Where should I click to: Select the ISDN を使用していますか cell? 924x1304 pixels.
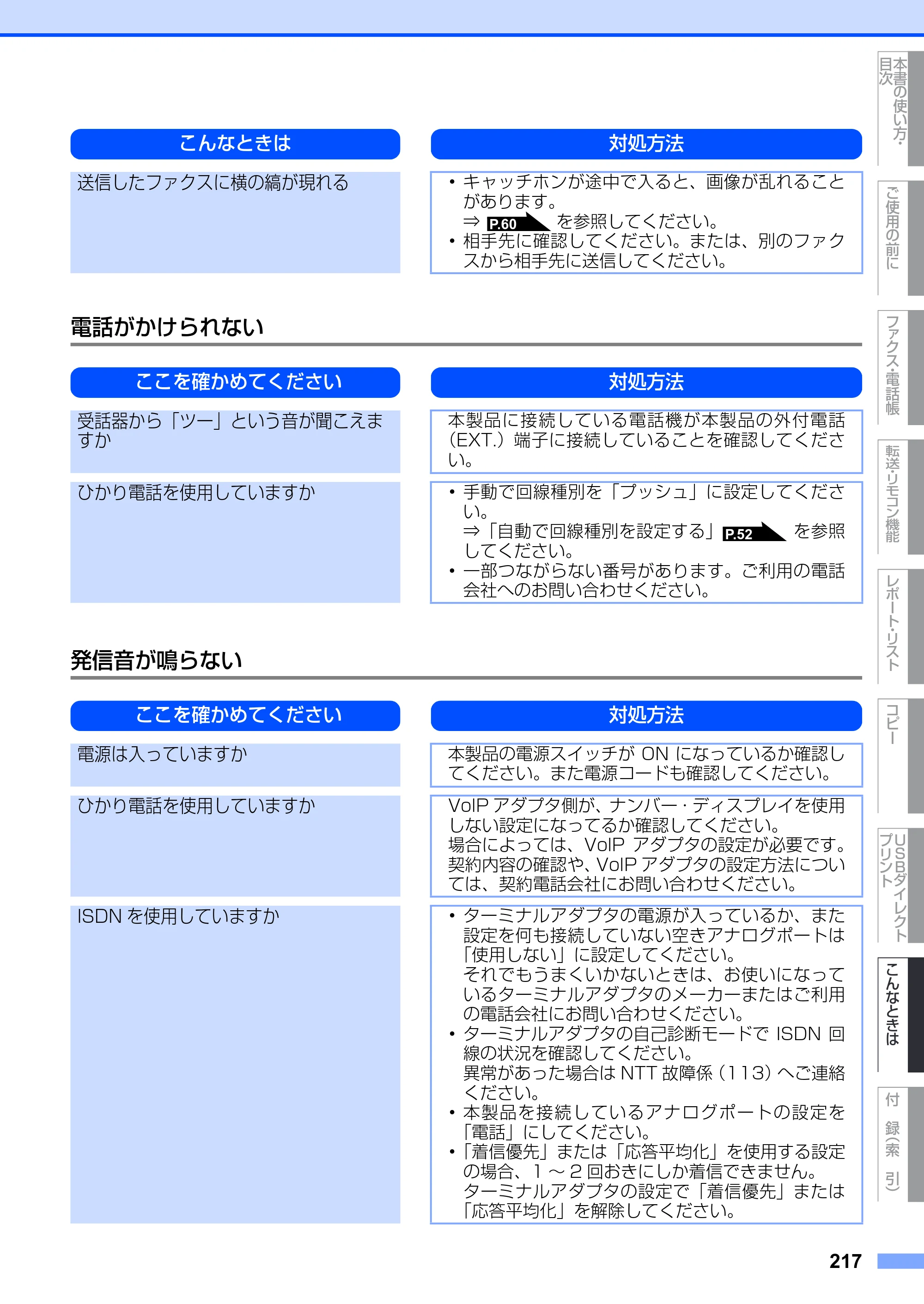point(235,1065)
